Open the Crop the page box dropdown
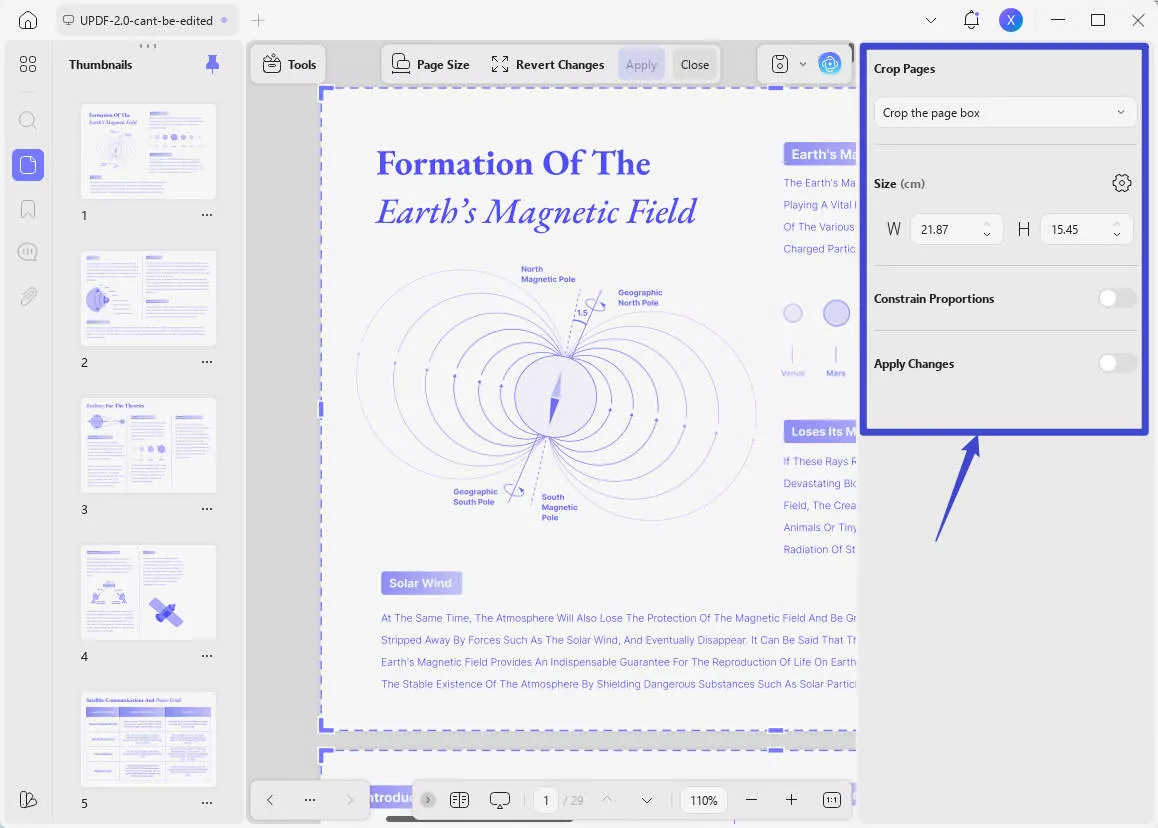1158x828 pixels. coord(1004,112)
